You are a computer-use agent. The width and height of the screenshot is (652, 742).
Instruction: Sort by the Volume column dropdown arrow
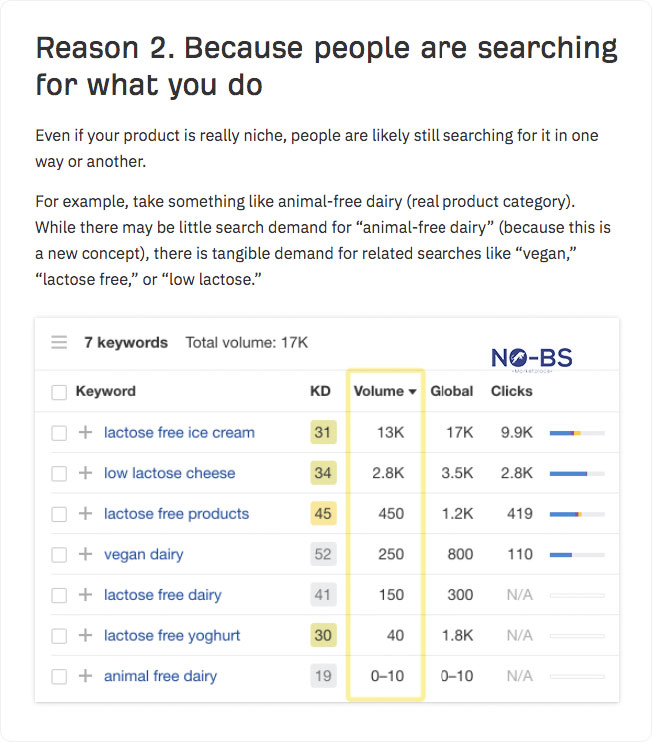(412, 392)
